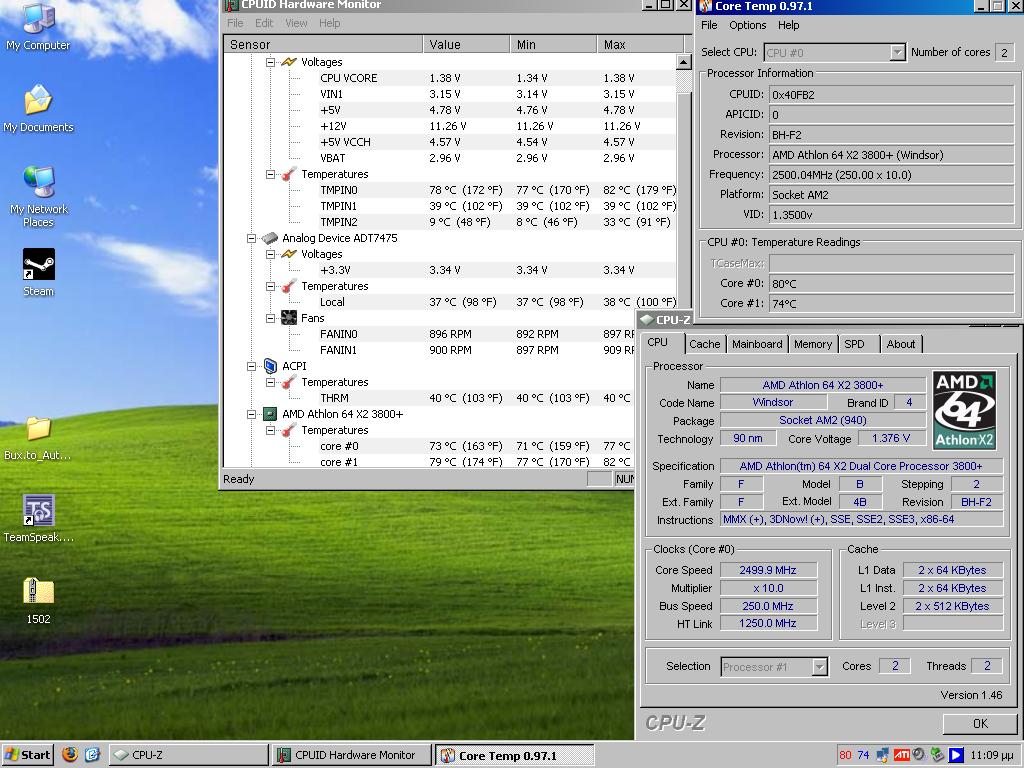Click the Core Temp title bar icon

[x=705, y=6]
